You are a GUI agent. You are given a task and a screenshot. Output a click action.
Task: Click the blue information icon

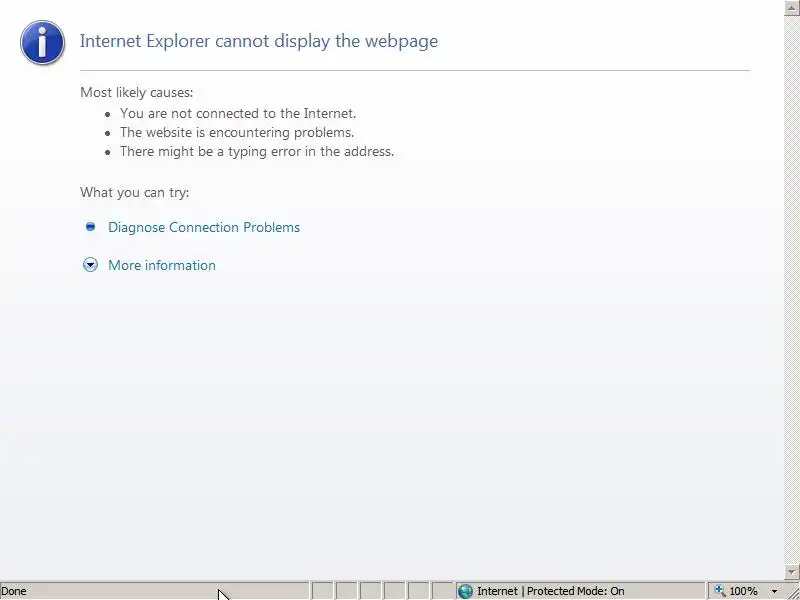[42, 42]
